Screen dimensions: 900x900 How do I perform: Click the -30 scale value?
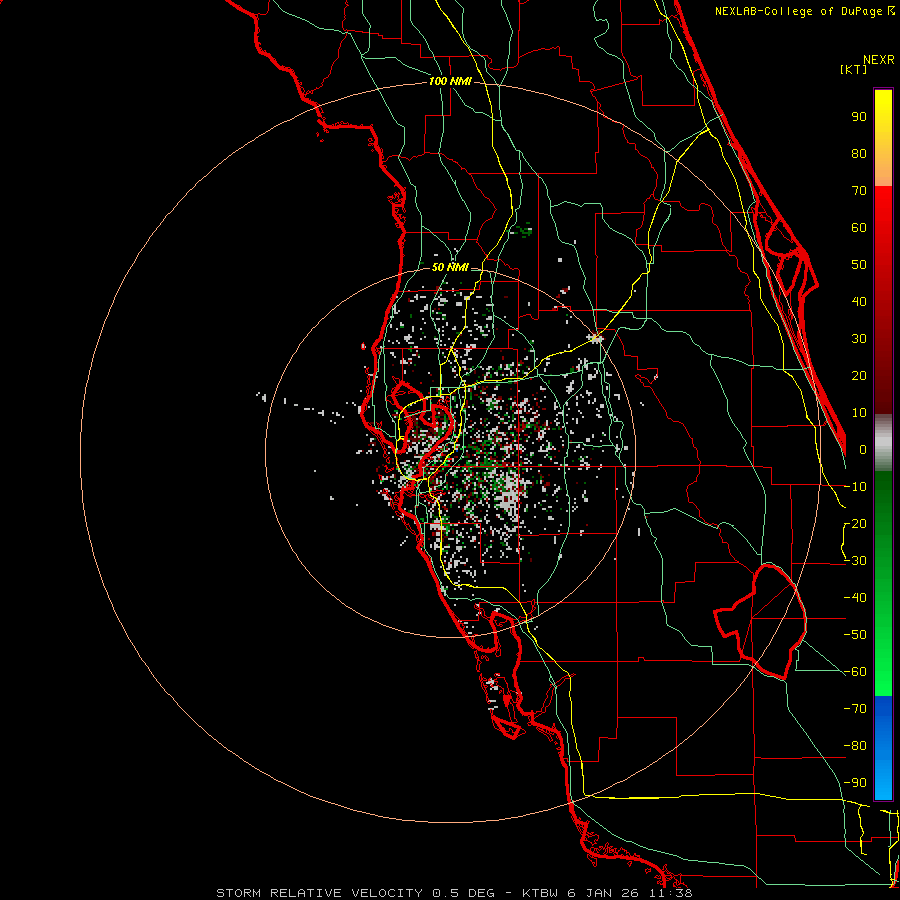855,561
